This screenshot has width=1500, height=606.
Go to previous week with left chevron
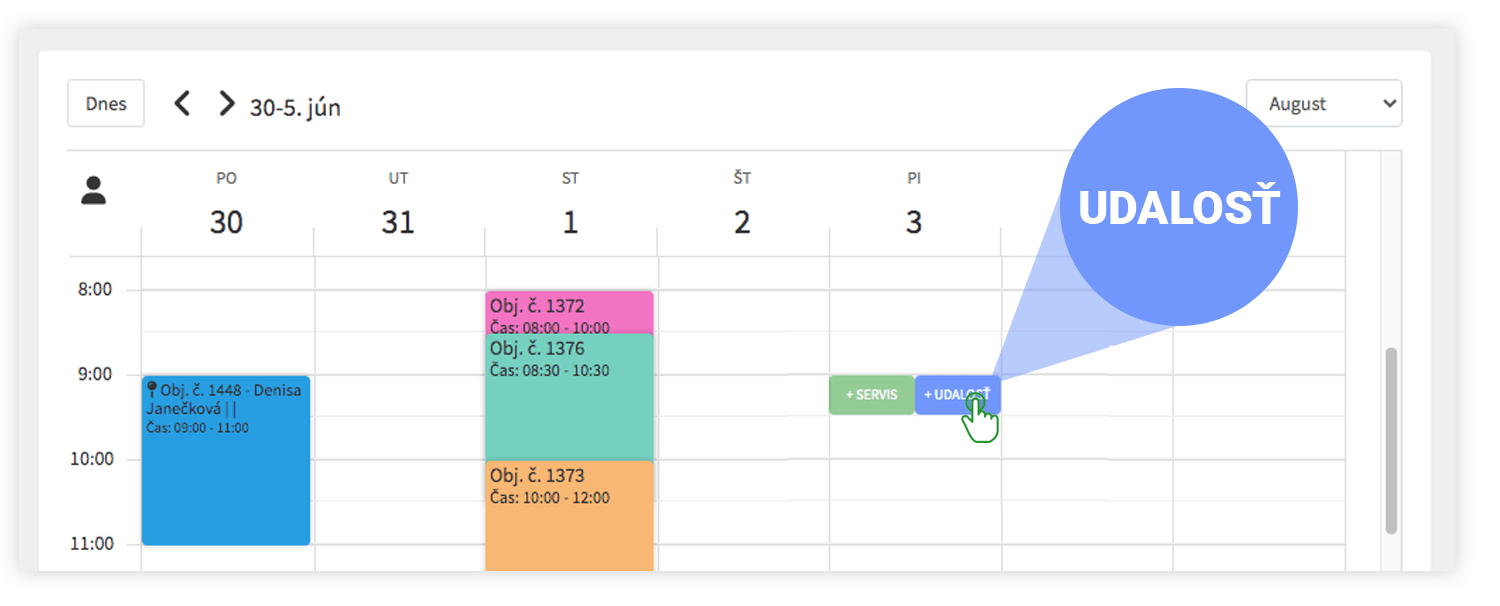(x=182, y=103)
